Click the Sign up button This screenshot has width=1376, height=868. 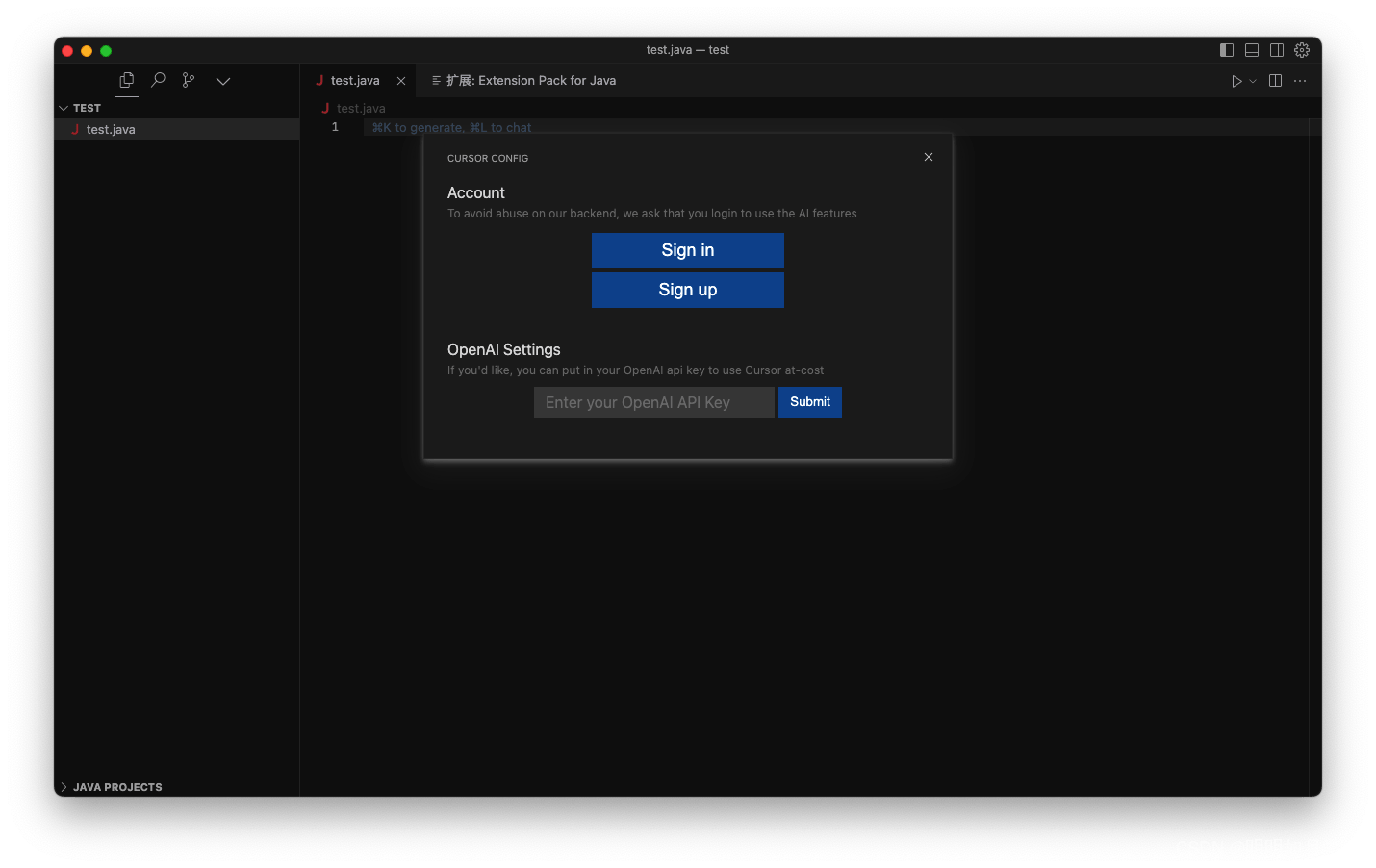pos(688,290)
